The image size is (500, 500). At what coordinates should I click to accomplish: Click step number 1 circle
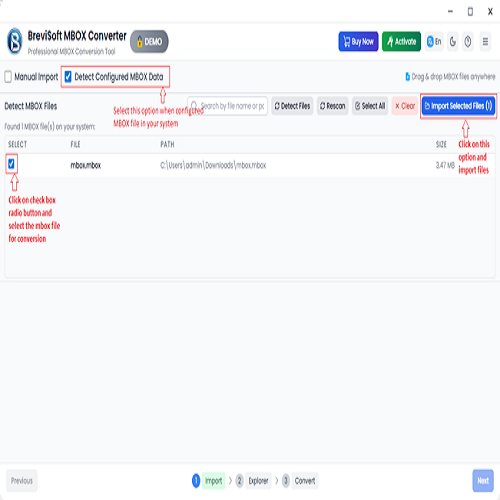click(196, 481)
